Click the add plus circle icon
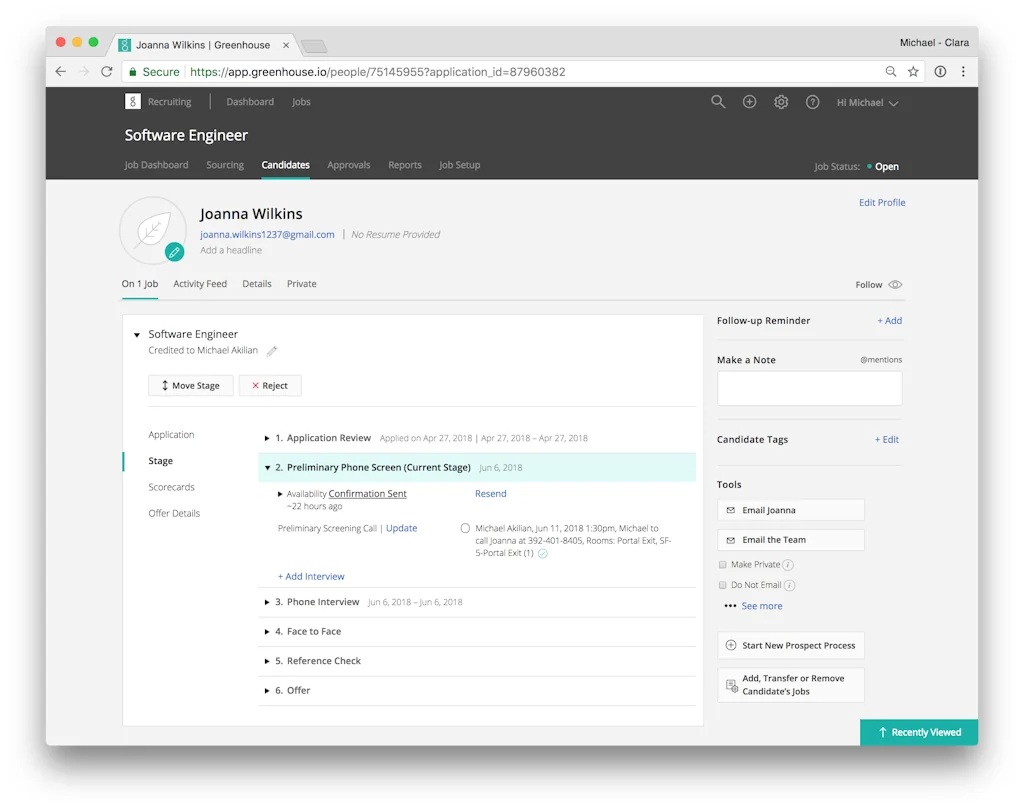This screenshot has height=811, width=1024. pyautogui.click(x=749, y=102)
